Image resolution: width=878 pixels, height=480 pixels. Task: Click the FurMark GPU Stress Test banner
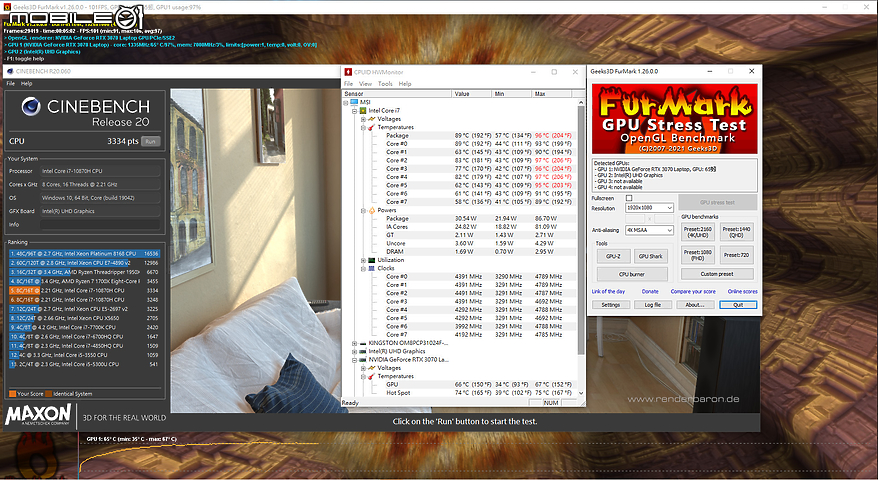675,119
